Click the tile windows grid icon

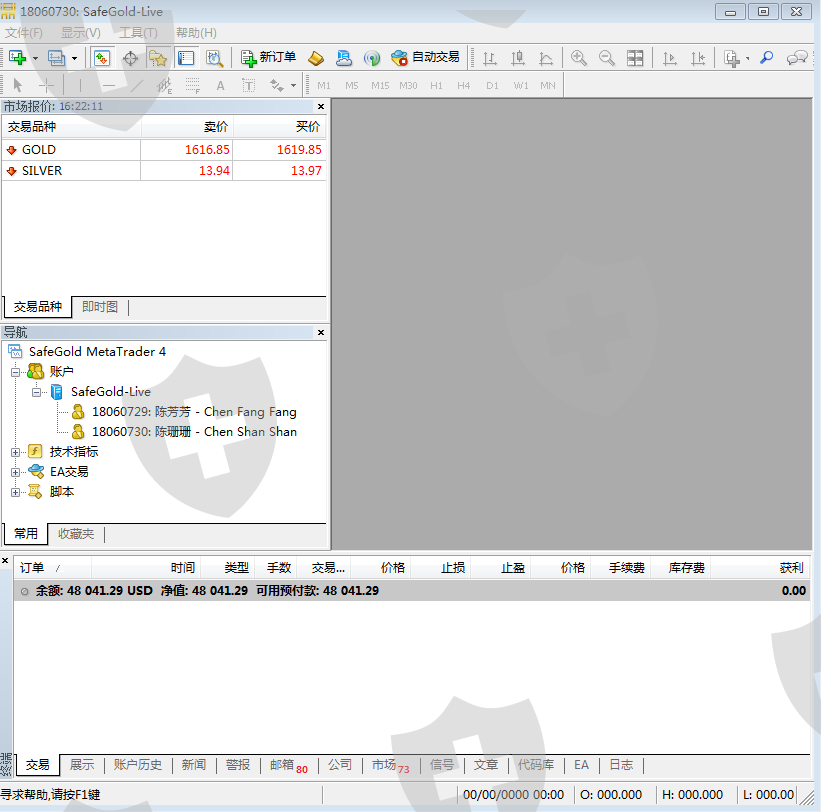pos(635,58)
